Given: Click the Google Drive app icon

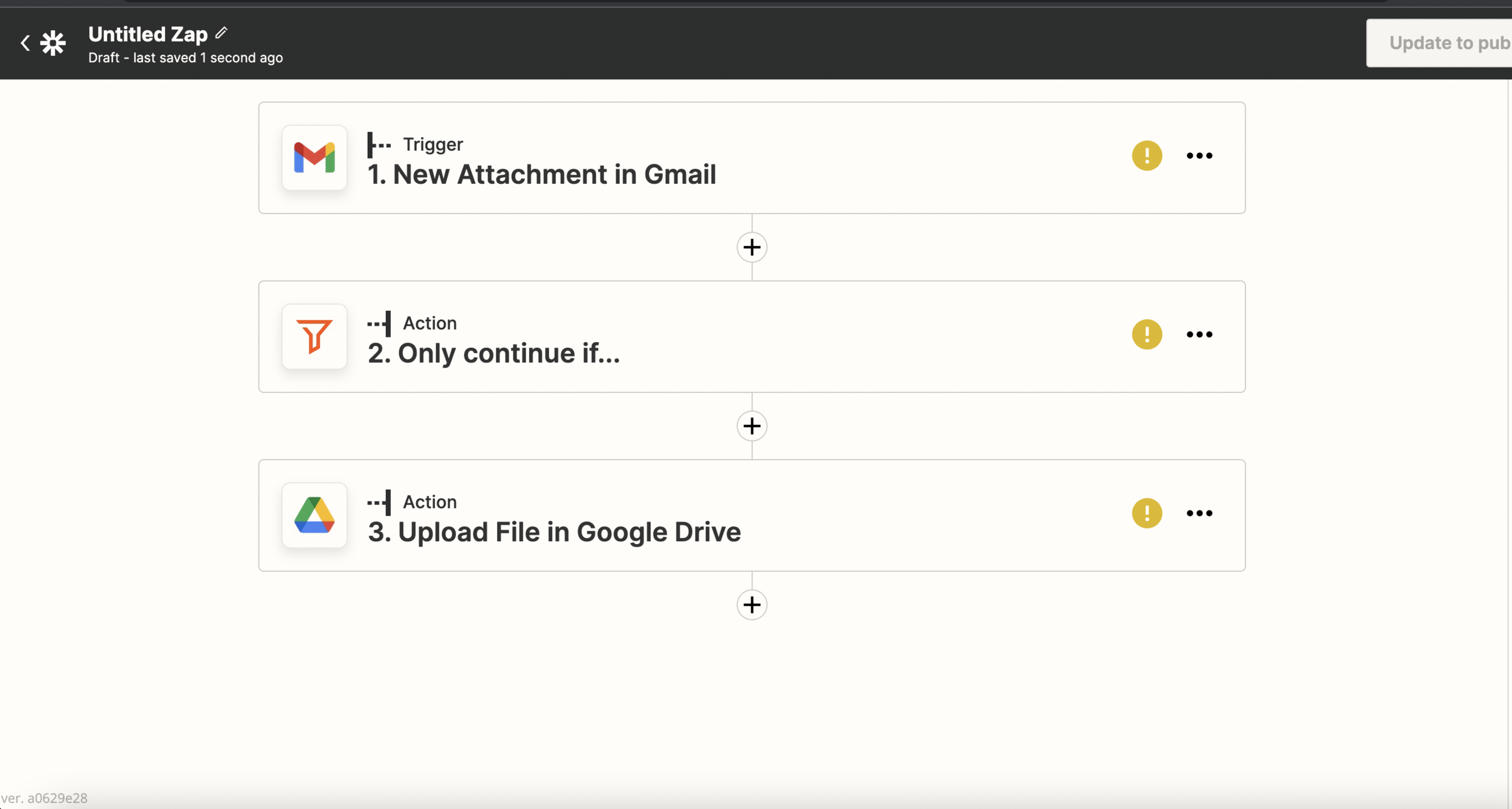Looking at the screenshot, I should (314, 515).
